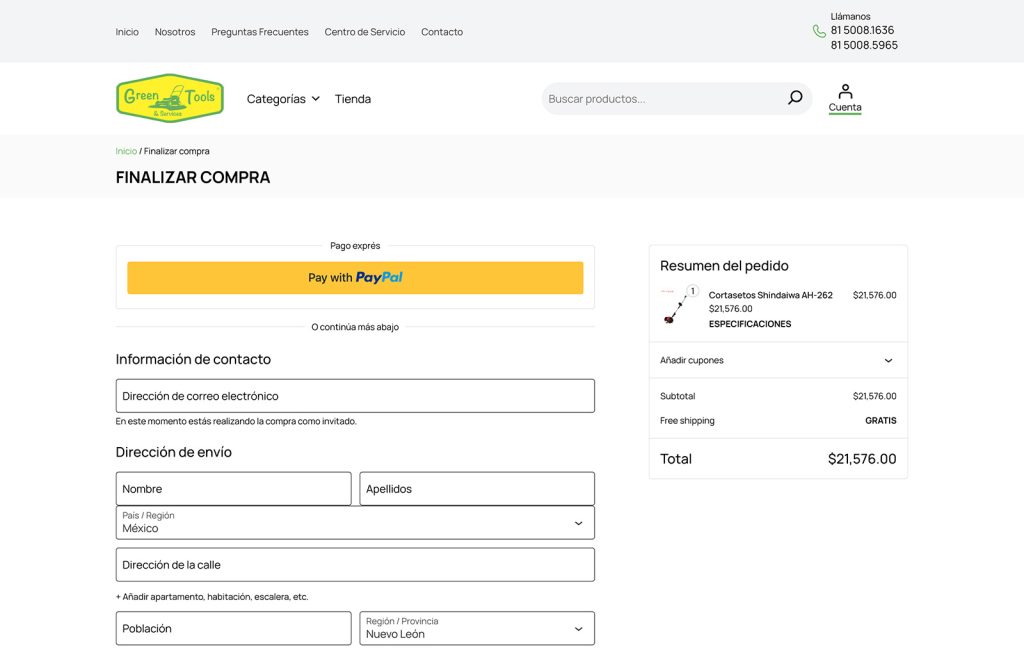
Task: Open the Centro de Servicio menu item
Action: tap(364, 31)
